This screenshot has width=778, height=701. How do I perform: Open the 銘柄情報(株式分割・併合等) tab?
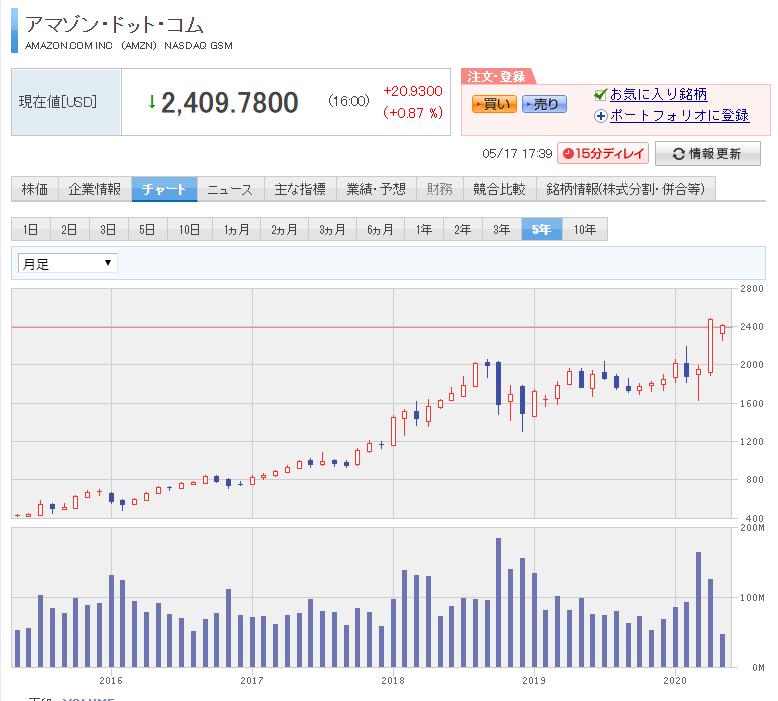pyautogui.click(x=626, y=189)
